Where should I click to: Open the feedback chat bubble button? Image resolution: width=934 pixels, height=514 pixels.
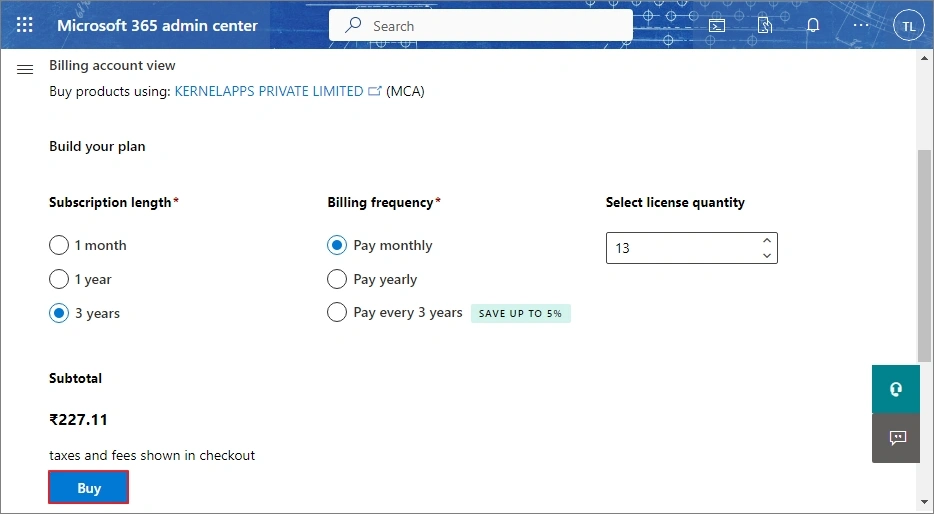896,438
